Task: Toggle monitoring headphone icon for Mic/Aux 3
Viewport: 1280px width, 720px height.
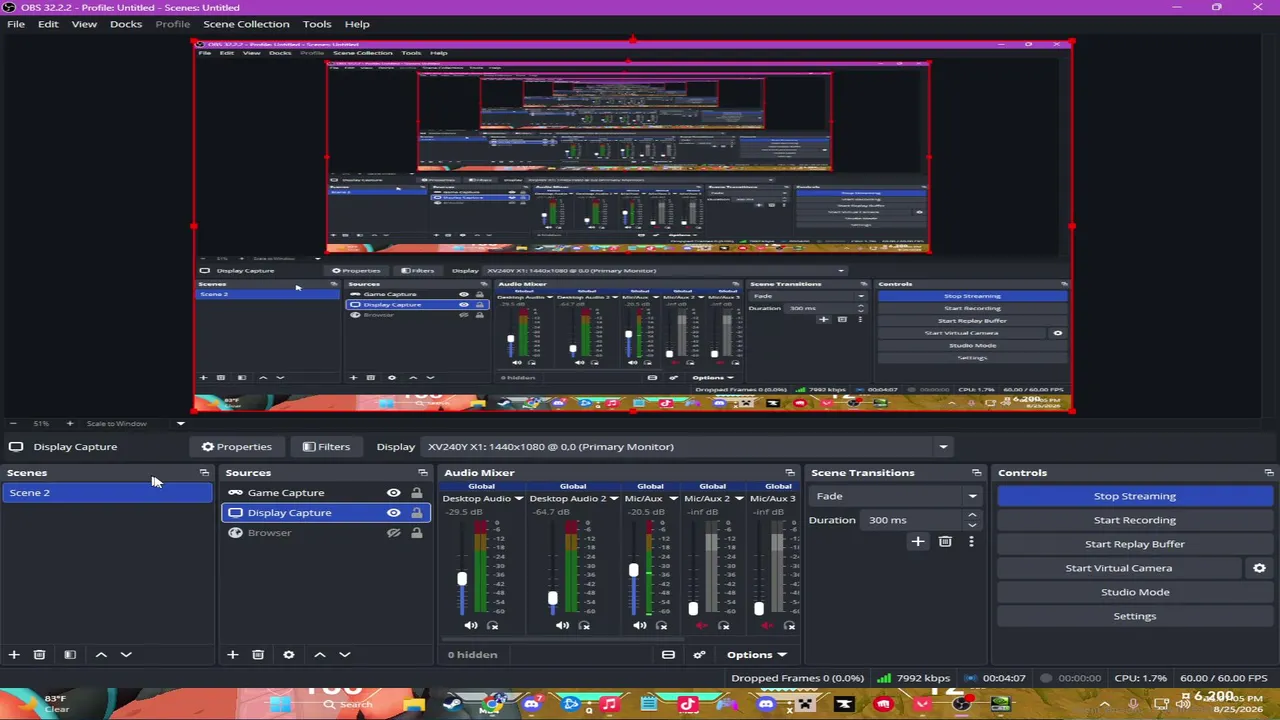Action: [790, 626]
